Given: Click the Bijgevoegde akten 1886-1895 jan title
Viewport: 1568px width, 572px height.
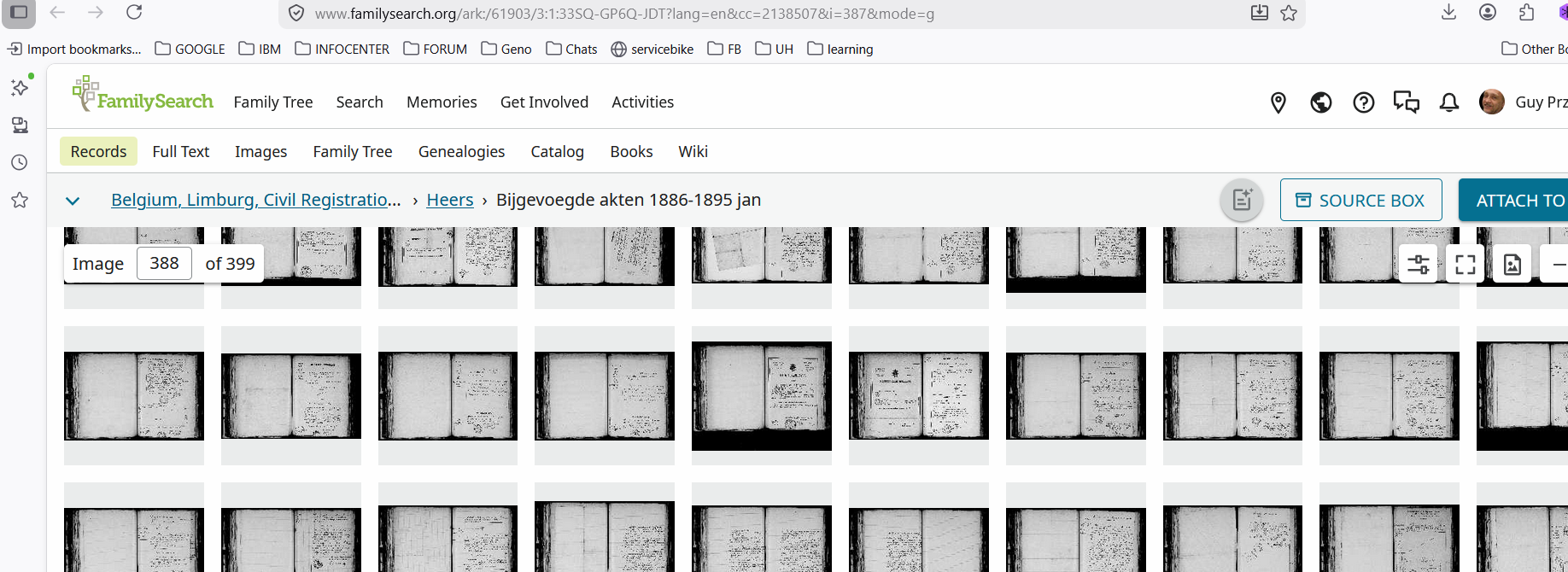Looking at the screenshot, I should click(629, 200).
